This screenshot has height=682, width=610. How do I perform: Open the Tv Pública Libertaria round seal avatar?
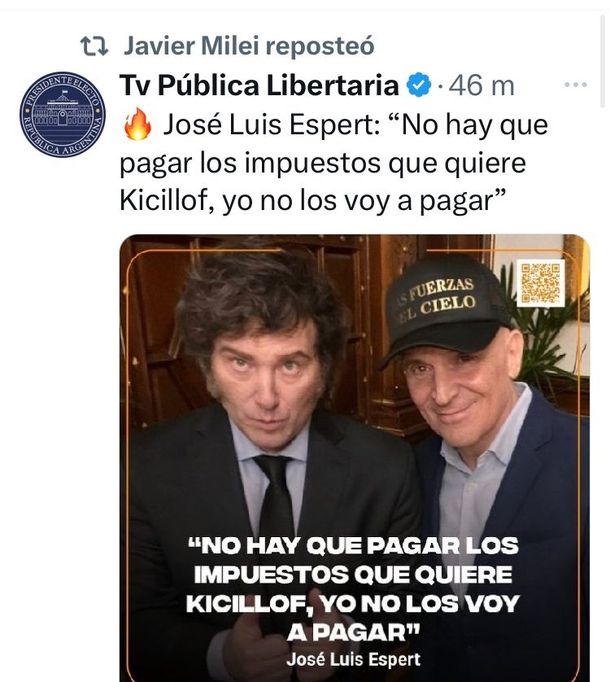[63, 114]
